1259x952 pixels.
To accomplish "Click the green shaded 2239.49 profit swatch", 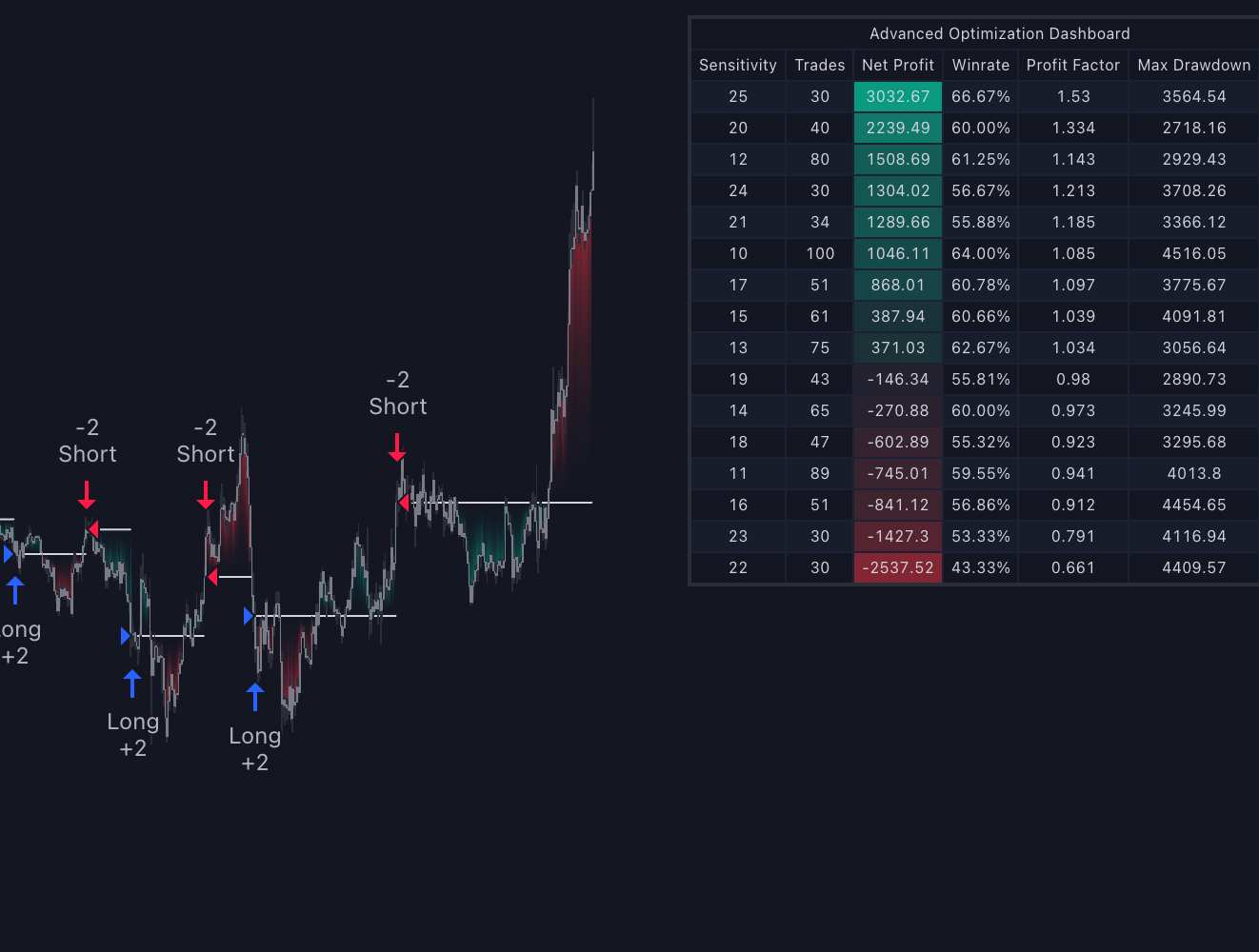I will click(897, 128).
